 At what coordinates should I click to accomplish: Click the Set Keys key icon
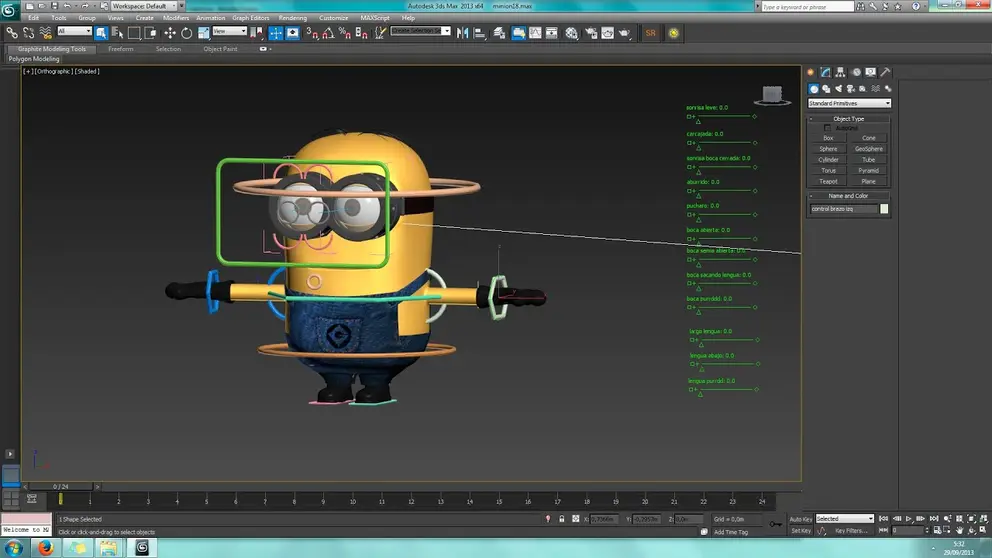click(775, 524)
